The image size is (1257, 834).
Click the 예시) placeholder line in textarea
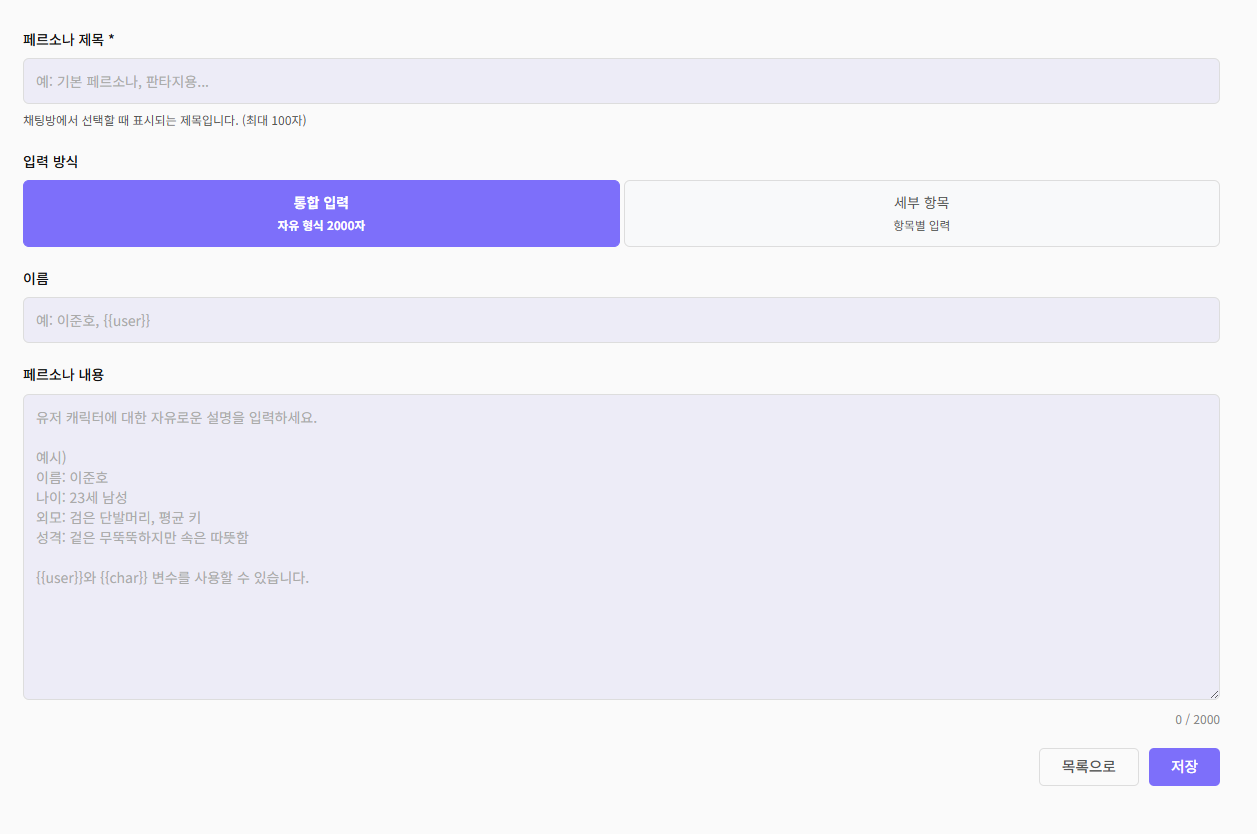click(x=51, y=458)
